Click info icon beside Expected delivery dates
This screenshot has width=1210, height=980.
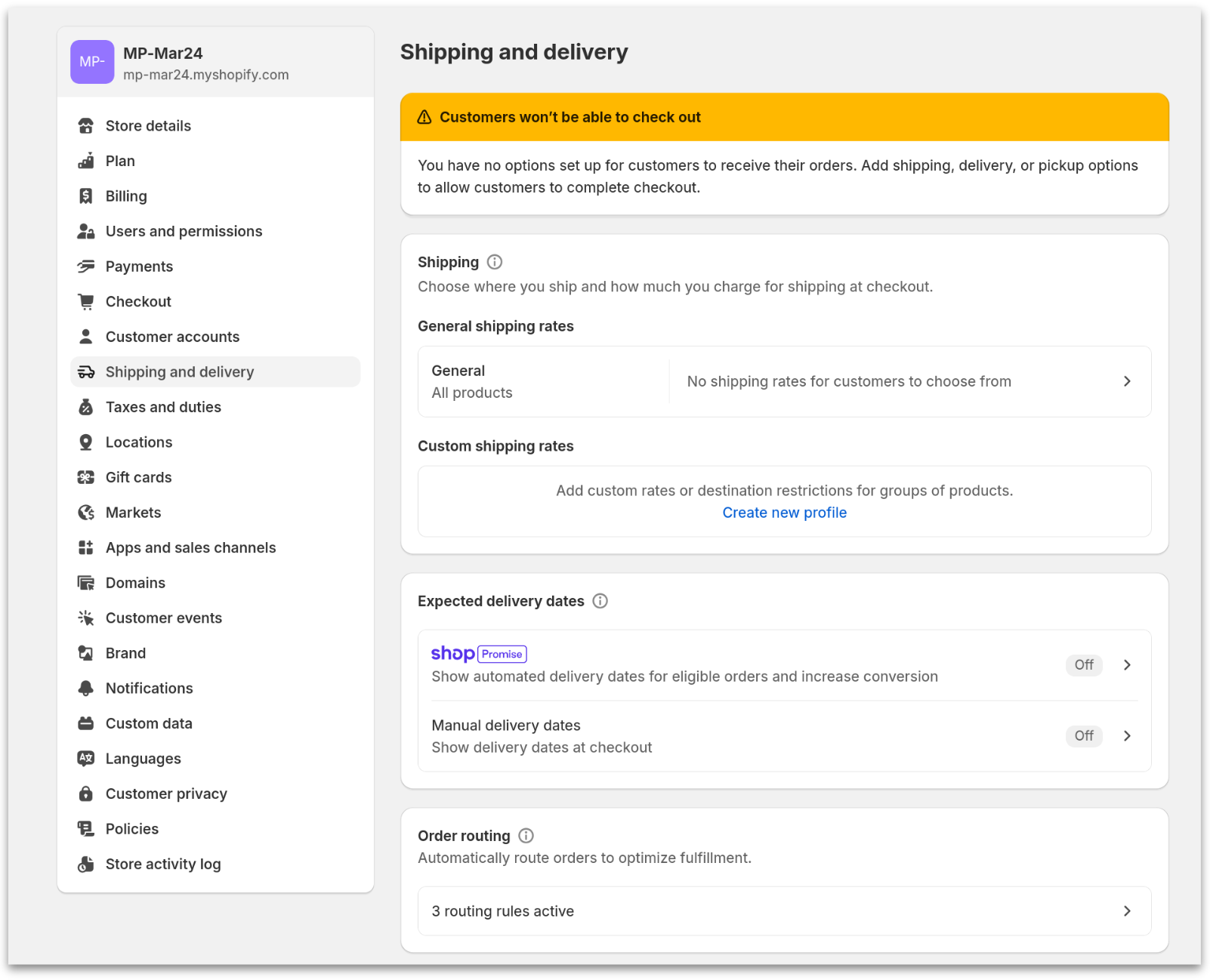[600, 601]
